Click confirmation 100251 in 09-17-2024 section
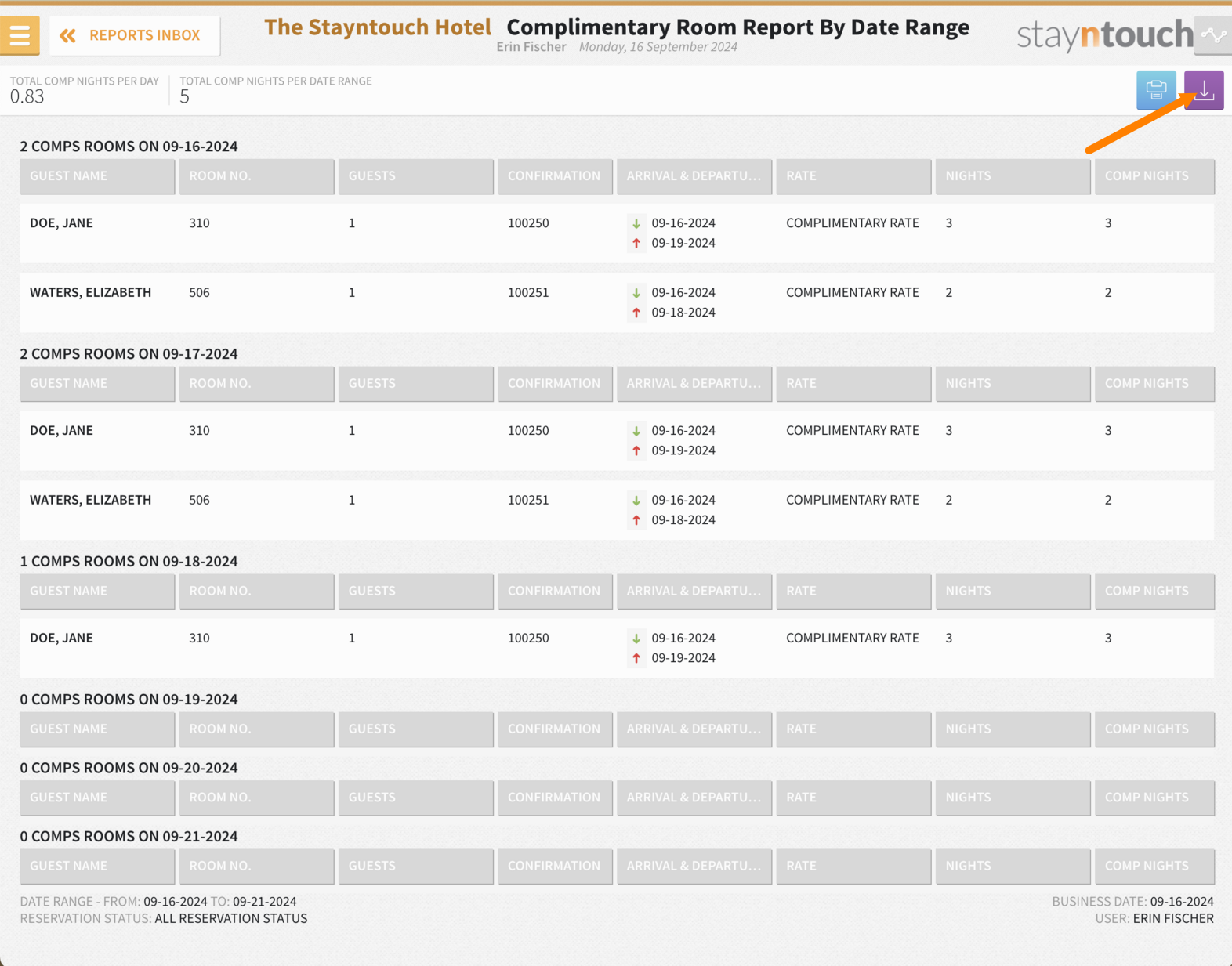Screen dimensions: 1232x966 [528, 500]
